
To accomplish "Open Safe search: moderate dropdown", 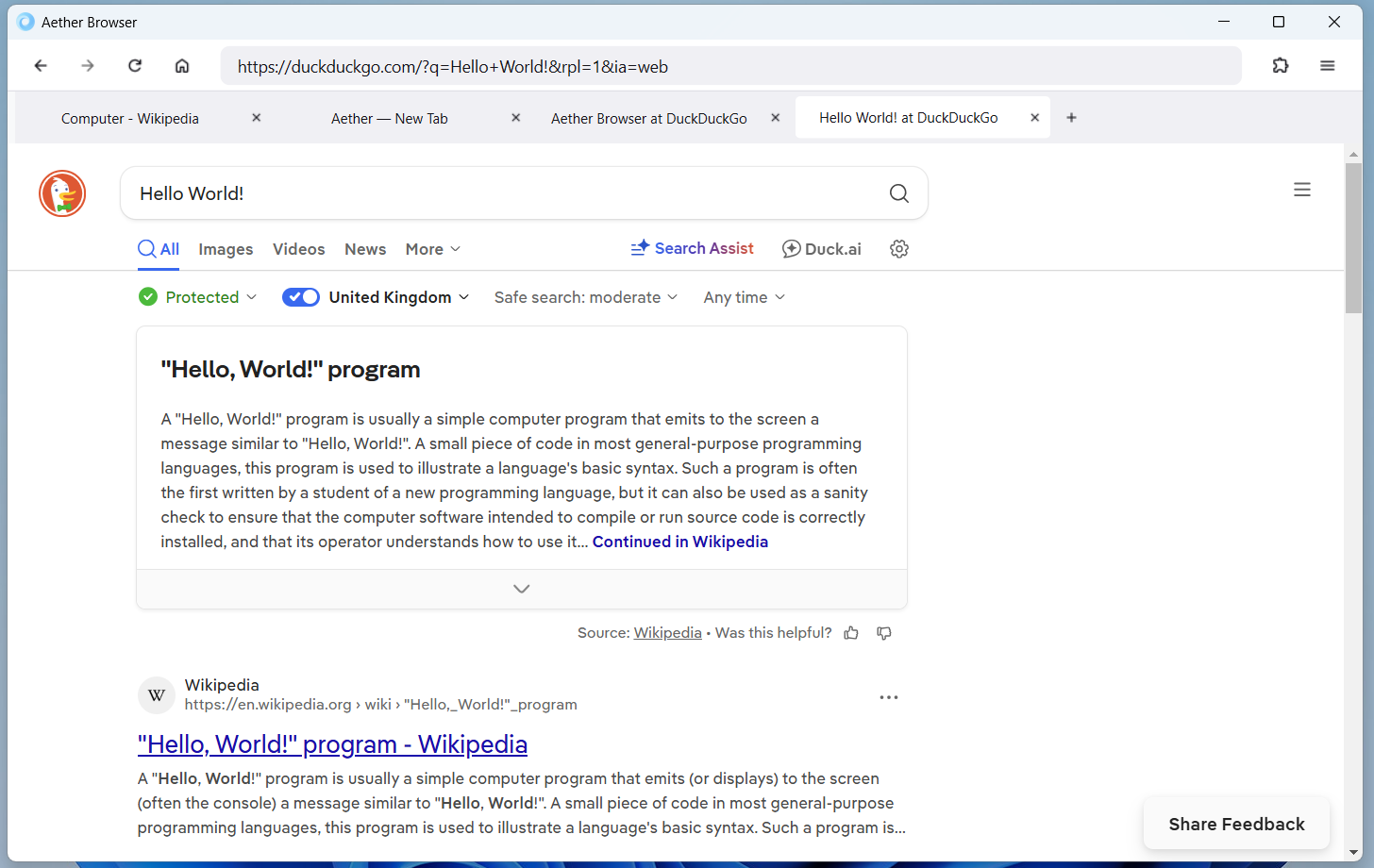I will point(586,297).
